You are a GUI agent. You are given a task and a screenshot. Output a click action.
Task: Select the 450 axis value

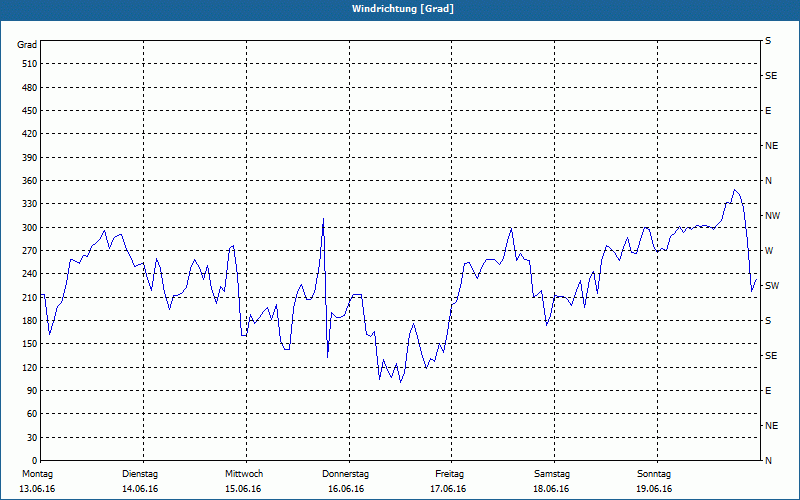pyautogui.click(x=29, y=111)
